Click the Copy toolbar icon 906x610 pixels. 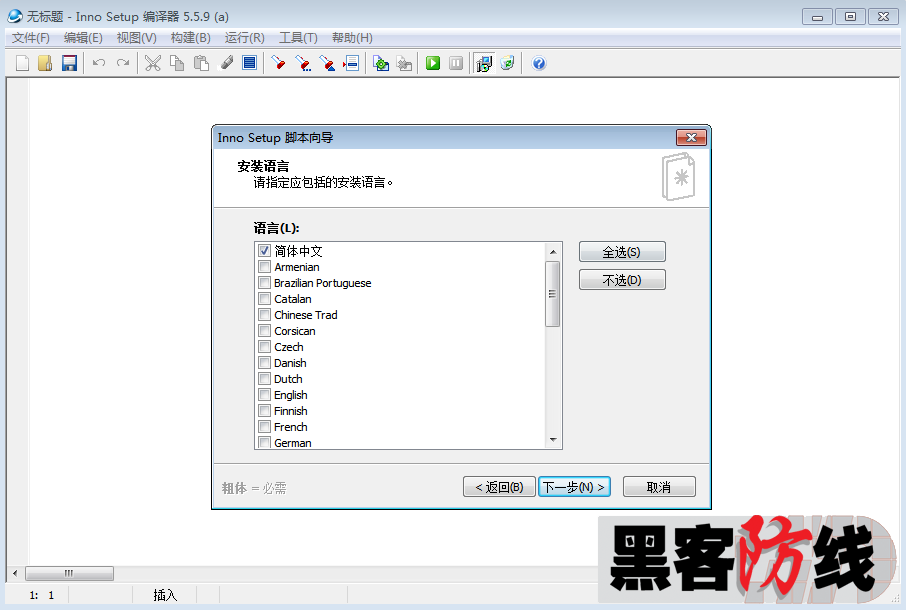[177, 63]
